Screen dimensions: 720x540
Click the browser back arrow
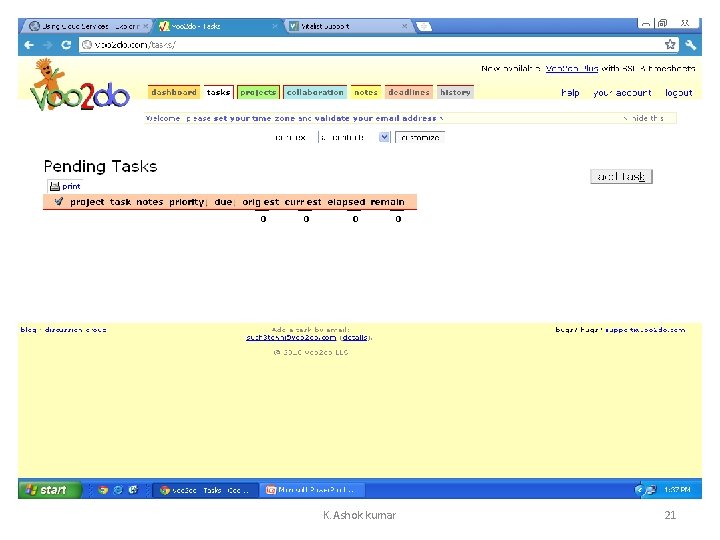(x=29, y=45)
